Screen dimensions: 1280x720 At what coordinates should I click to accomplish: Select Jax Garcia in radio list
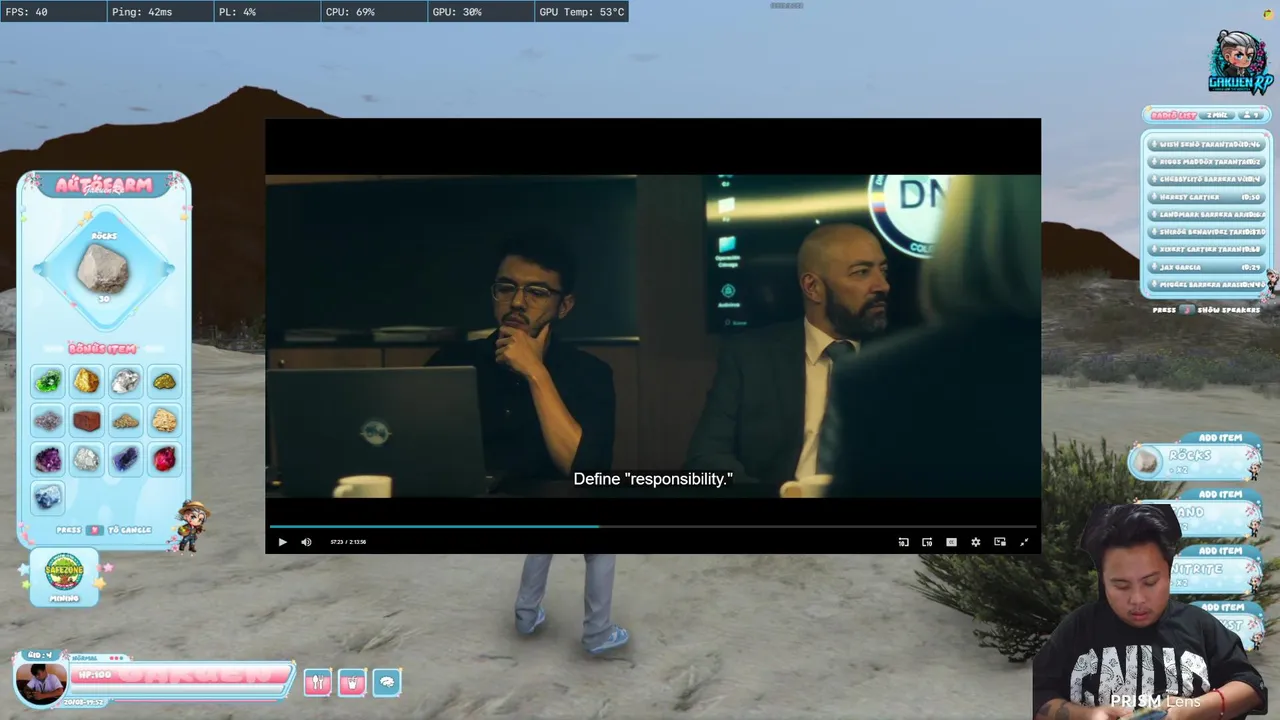click(1207, 267)
